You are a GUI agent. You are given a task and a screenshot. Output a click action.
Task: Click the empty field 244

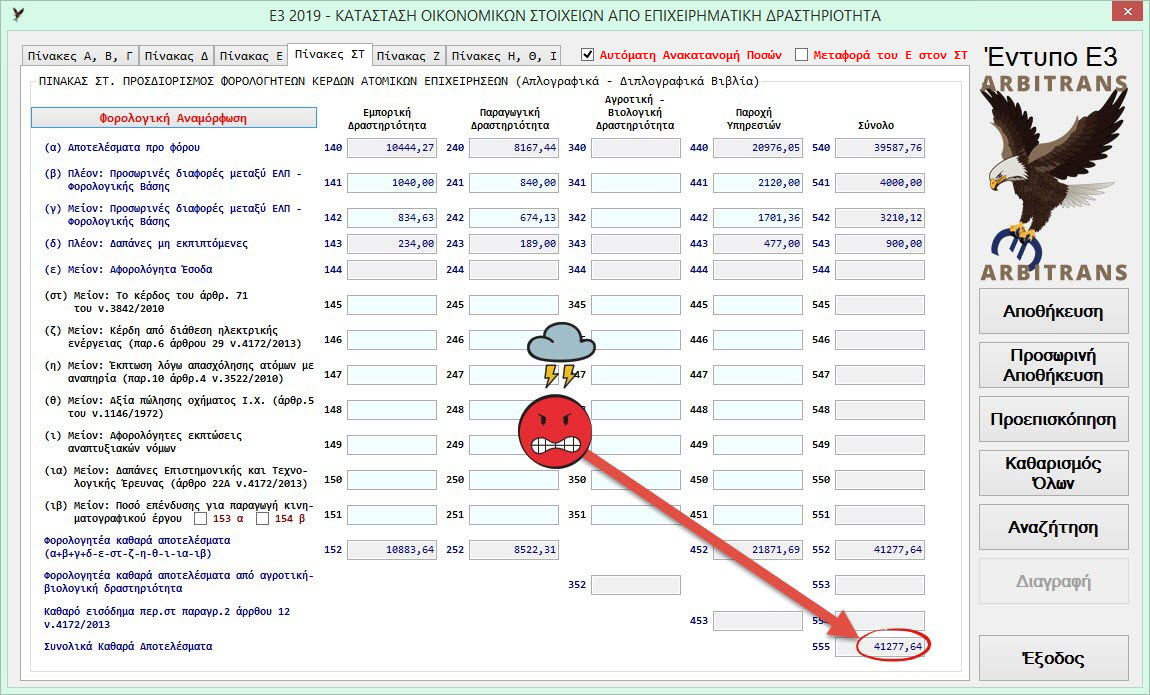[x=514, y=270]
